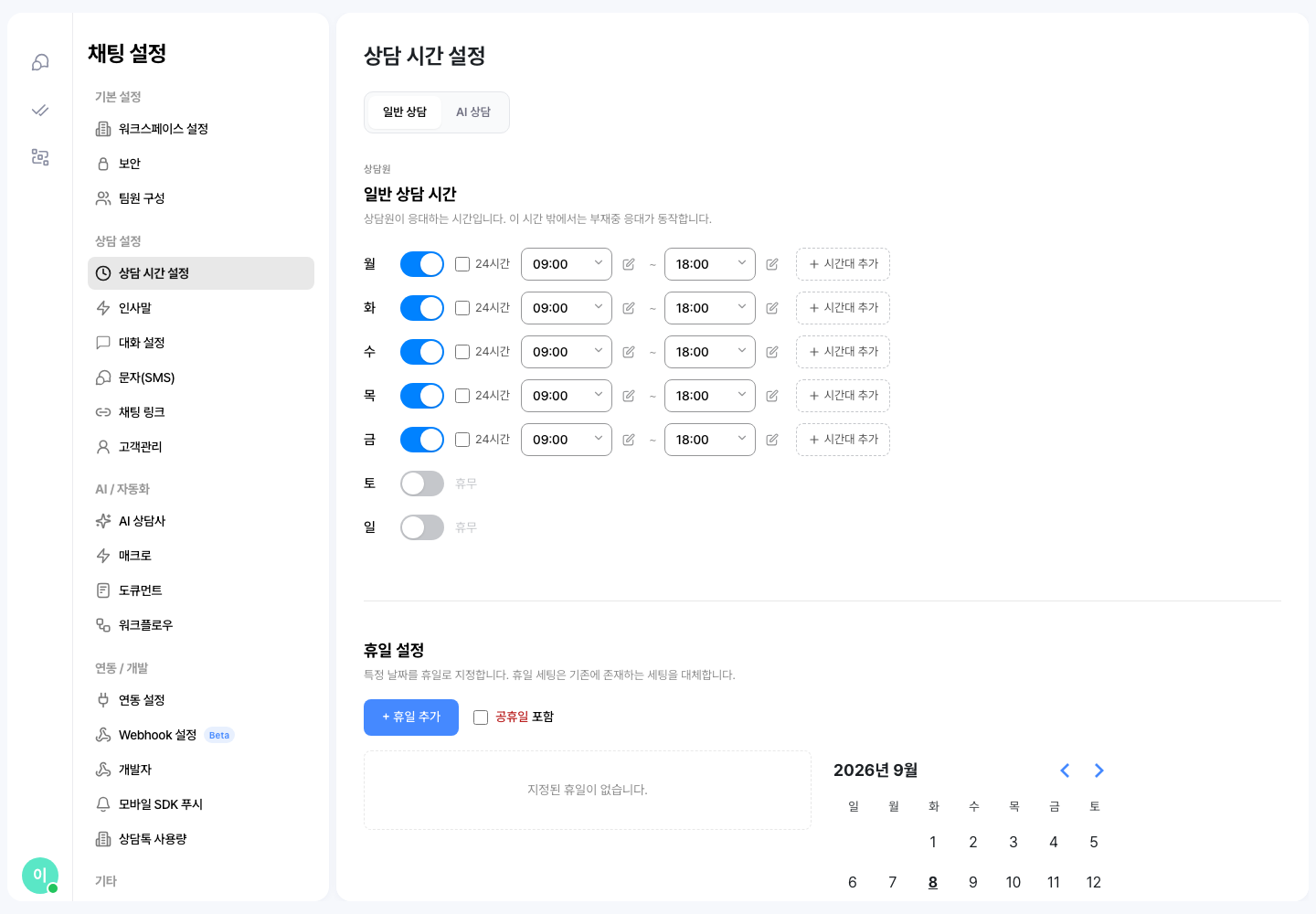Screen dimensions: 1316x914
Task: Click the edit icon beside Thursday 09:00
Action: [x=629, y=396]
